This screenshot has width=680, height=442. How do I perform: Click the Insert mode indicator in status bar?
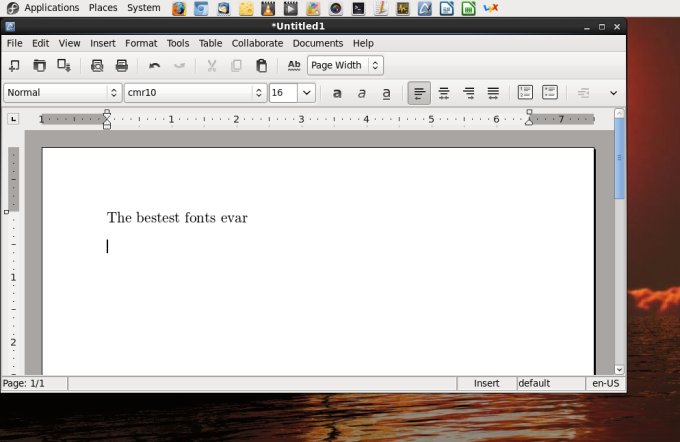tap(486, 383)
